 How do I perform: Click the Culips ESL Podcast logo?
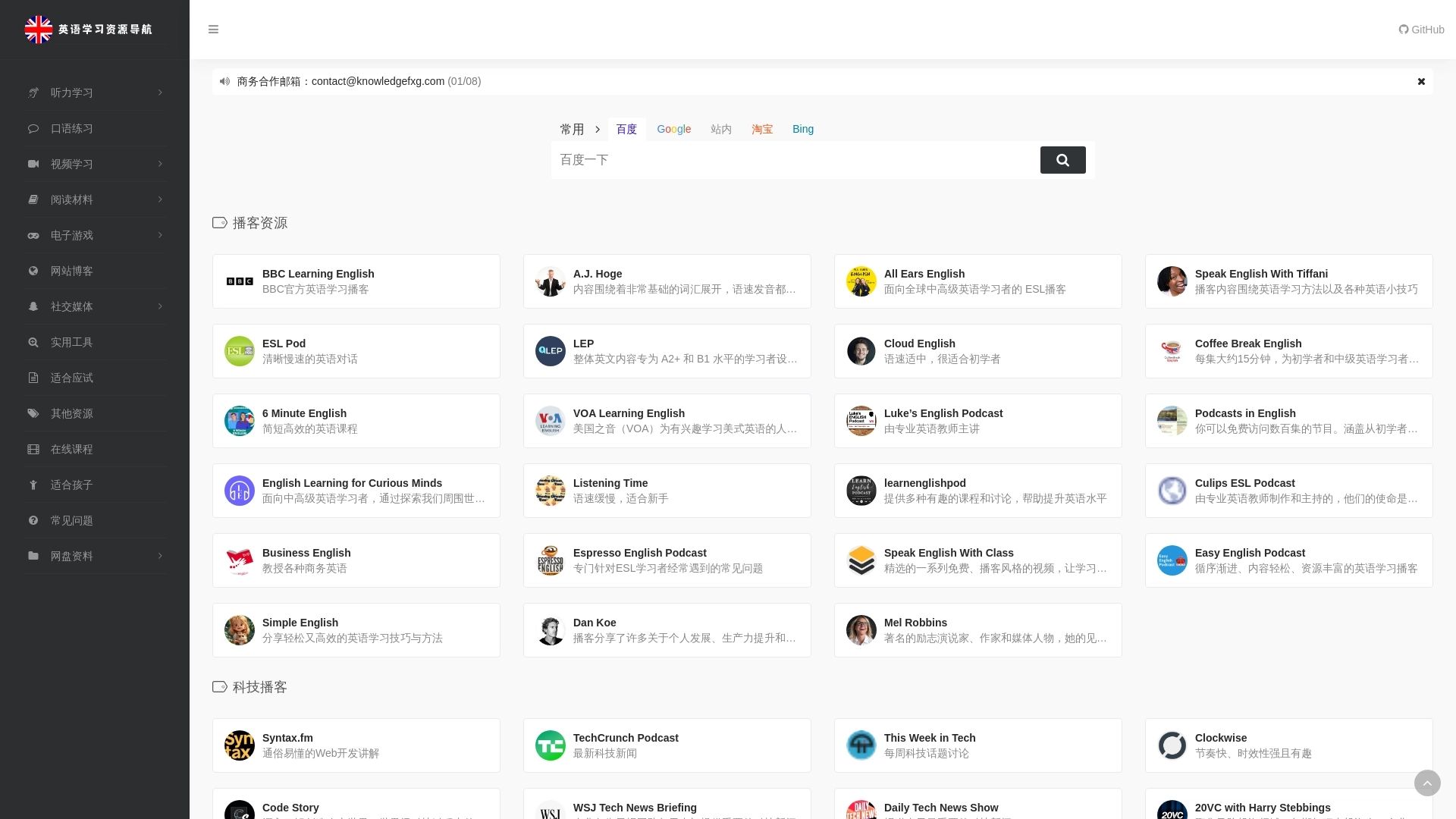(x=1172, y=491)
